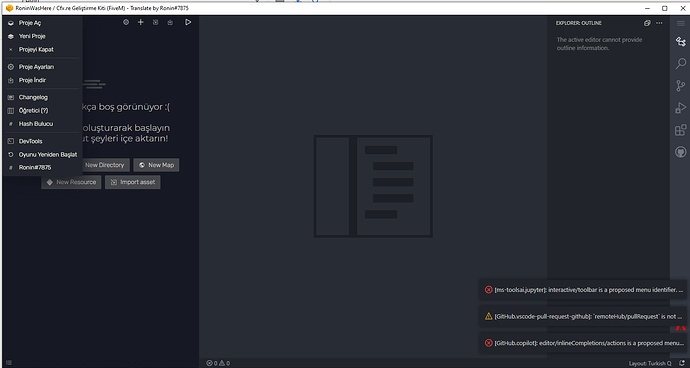Choose Yeni Proje from the menu
Image resolution: width=690 pixels, height=368 pixels.
coord(42,36)
